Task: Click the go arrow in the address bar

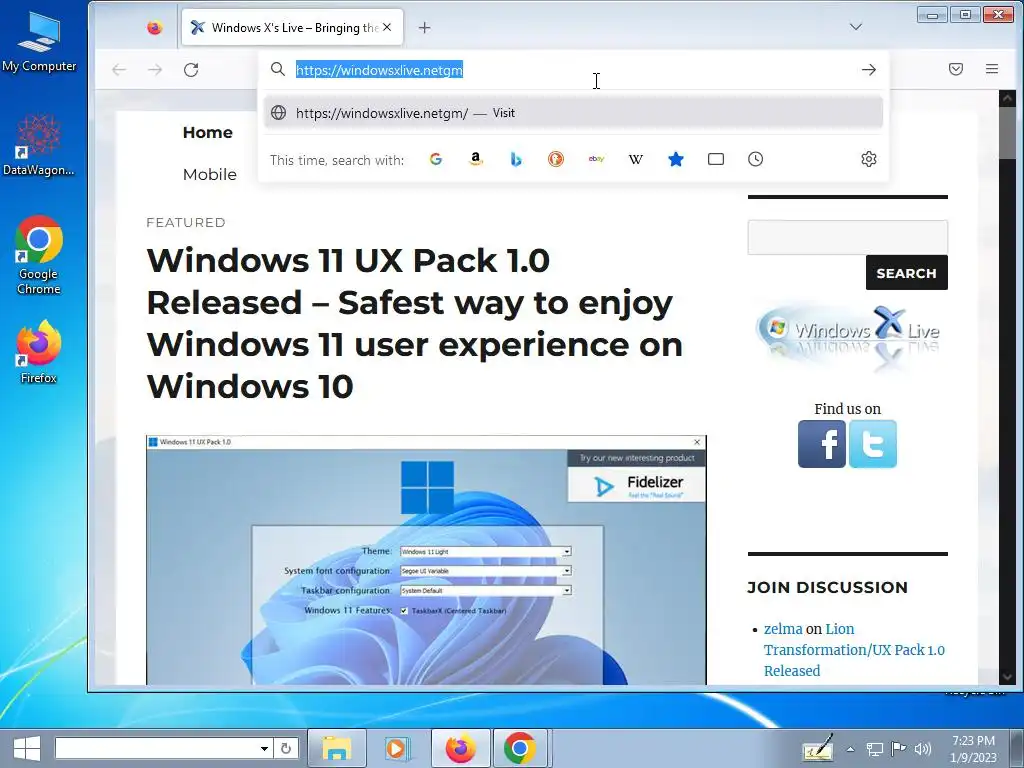Action: [869, 70]
